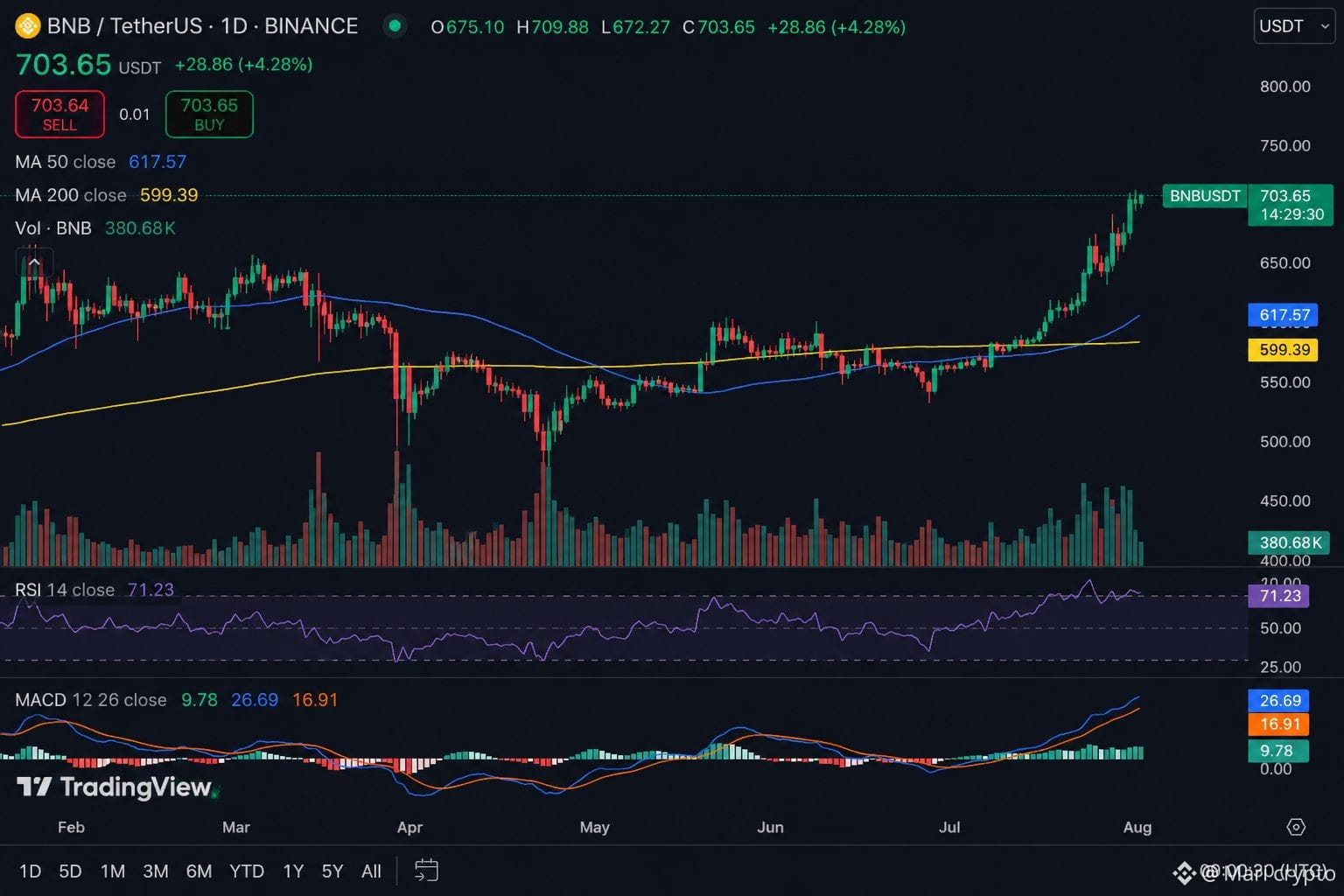Click the blue 26.69 MACD axis label

point(1280,700)
